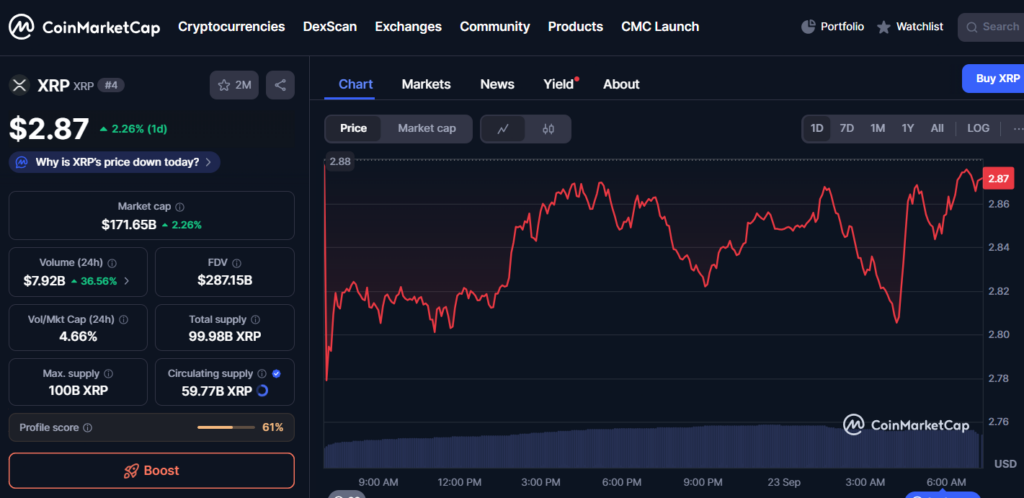Click the Search input field
Viewport: 1024px width, 498px height.
click(x=991, y=27)
